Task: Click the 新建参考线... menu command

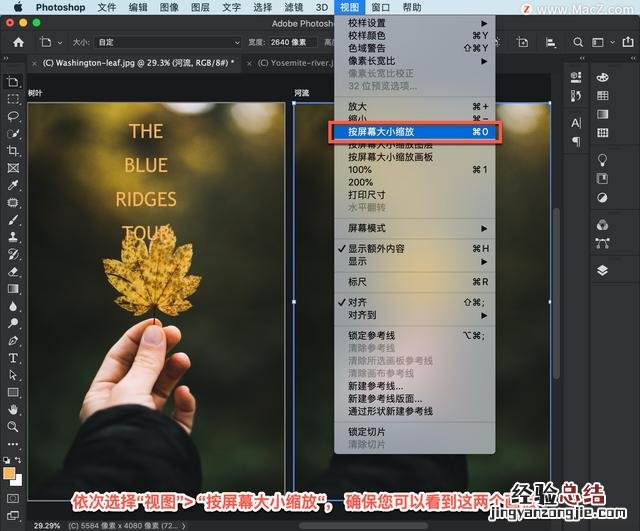Action: point(376,386)
